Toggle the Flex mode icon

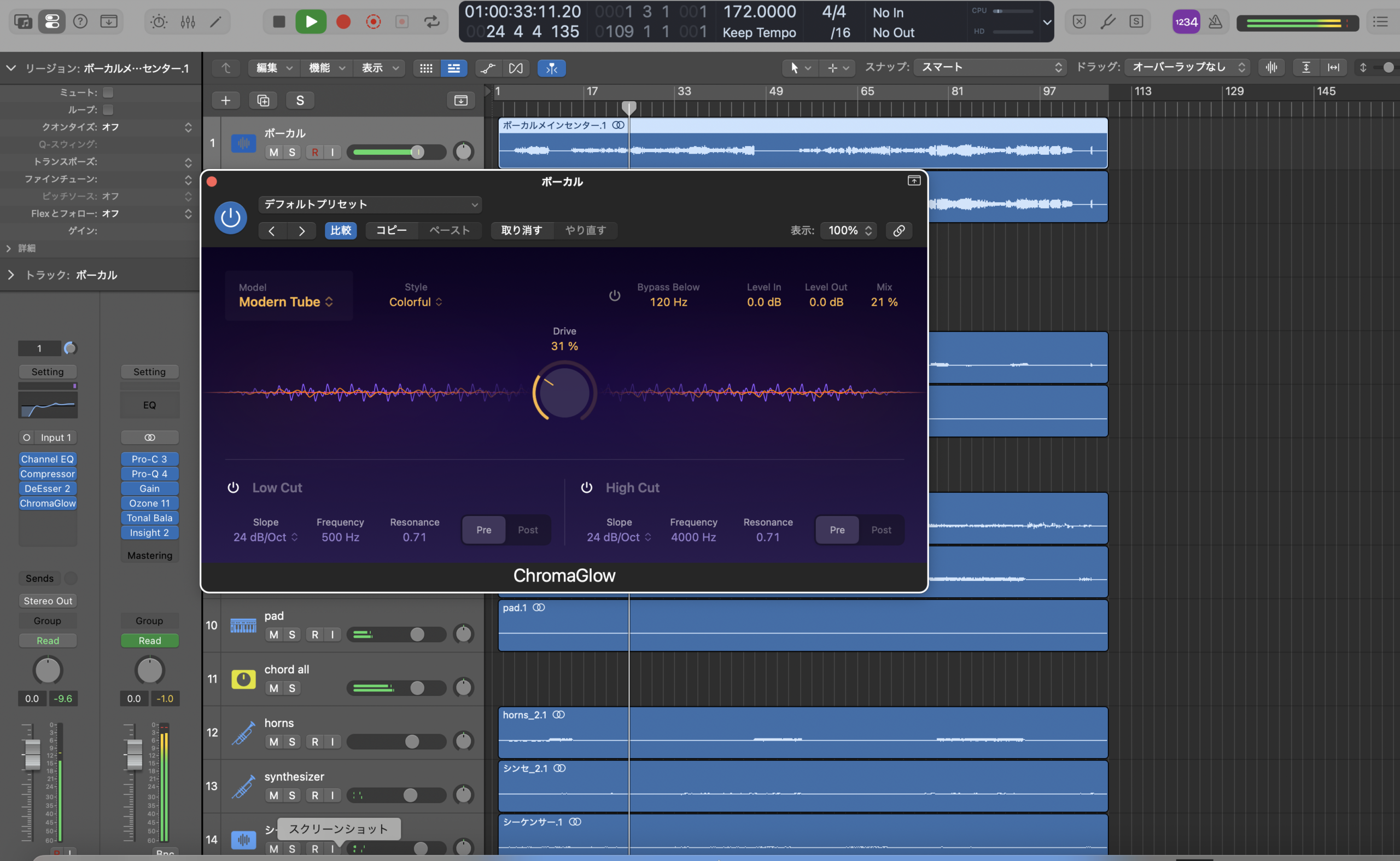point(516,68)
